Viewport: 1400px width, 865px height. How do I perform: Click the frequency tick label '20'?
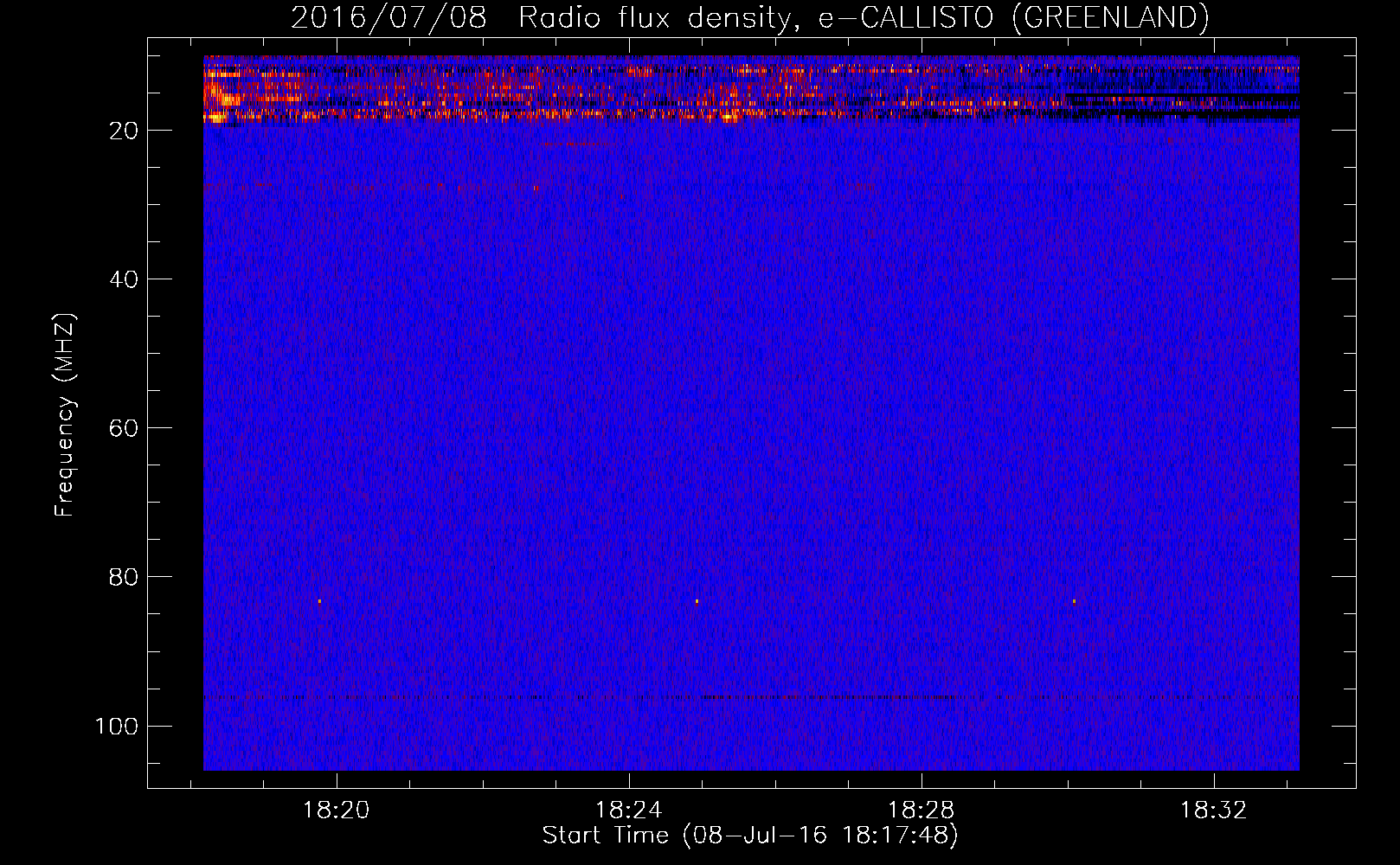(x=125, y=131)
